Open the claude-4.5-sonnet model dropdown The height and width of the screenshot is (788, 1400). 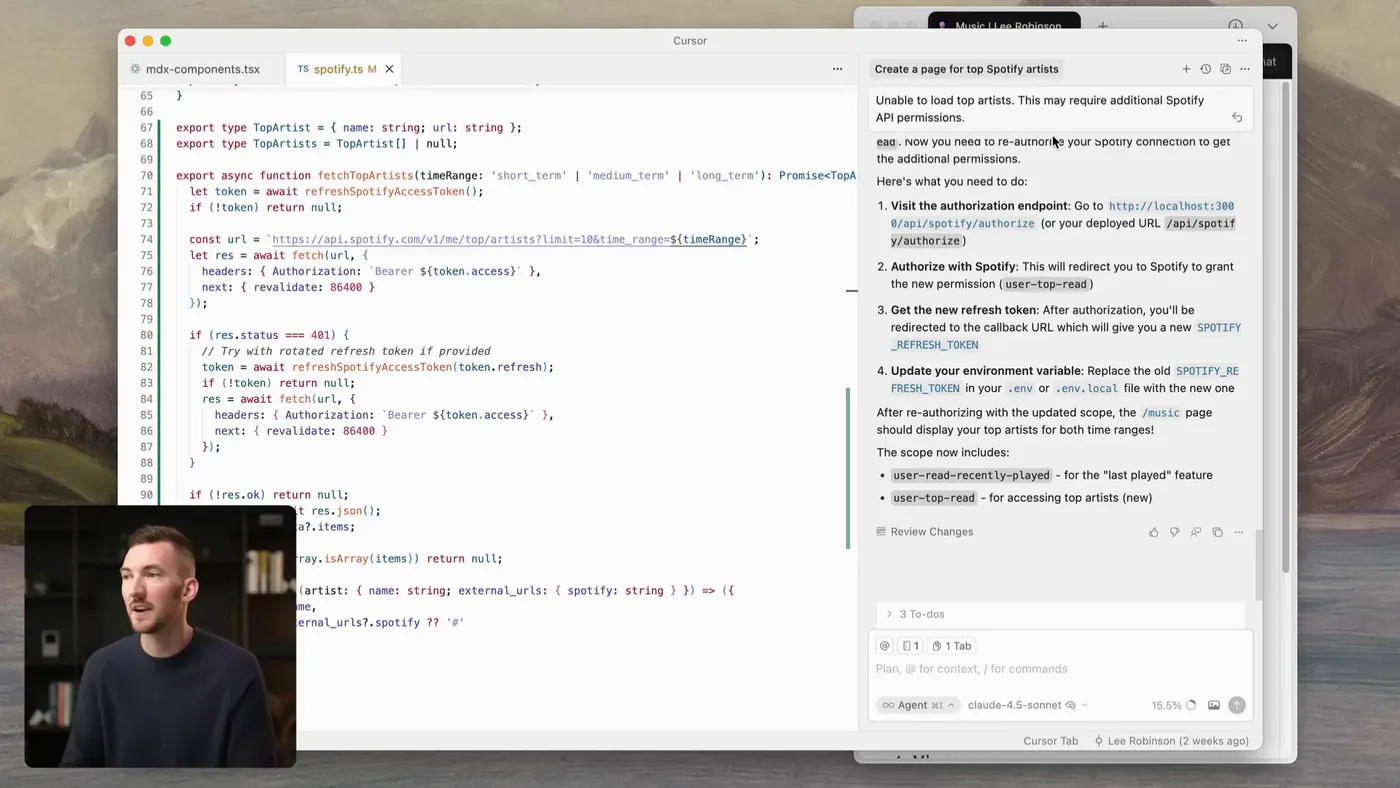click(1027, 705)
